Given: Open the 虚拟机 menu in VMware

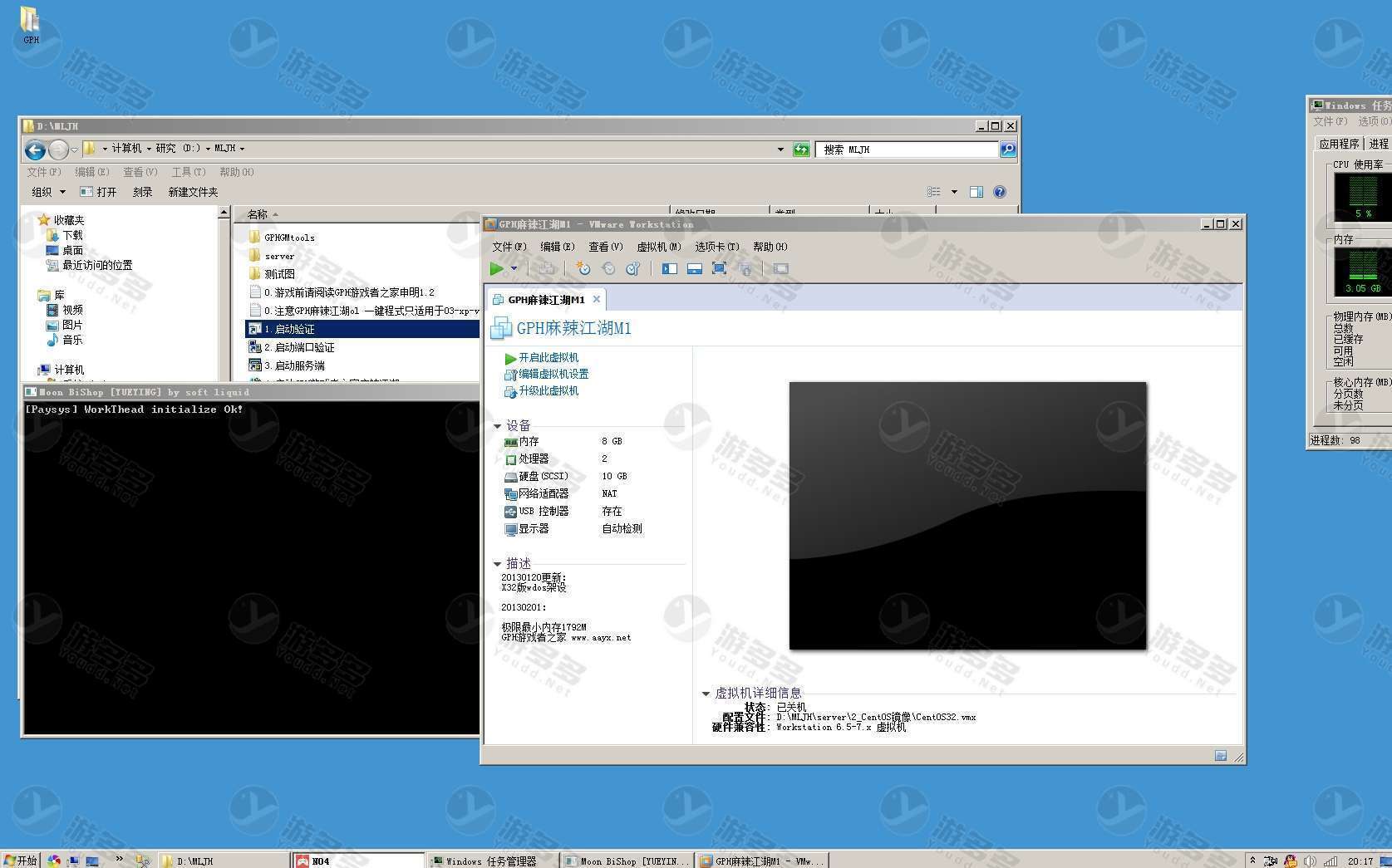Looking at the screenshot, I should [658, 247].
